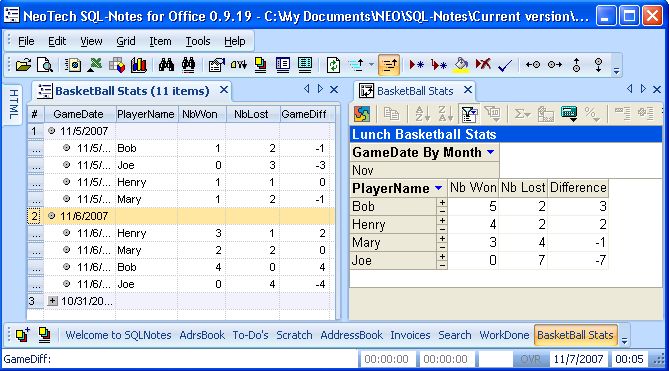The height and width of the screenshot is (371, 669).
Task: Click the OVR status bar indicator
Action: (x=530, y=359)
